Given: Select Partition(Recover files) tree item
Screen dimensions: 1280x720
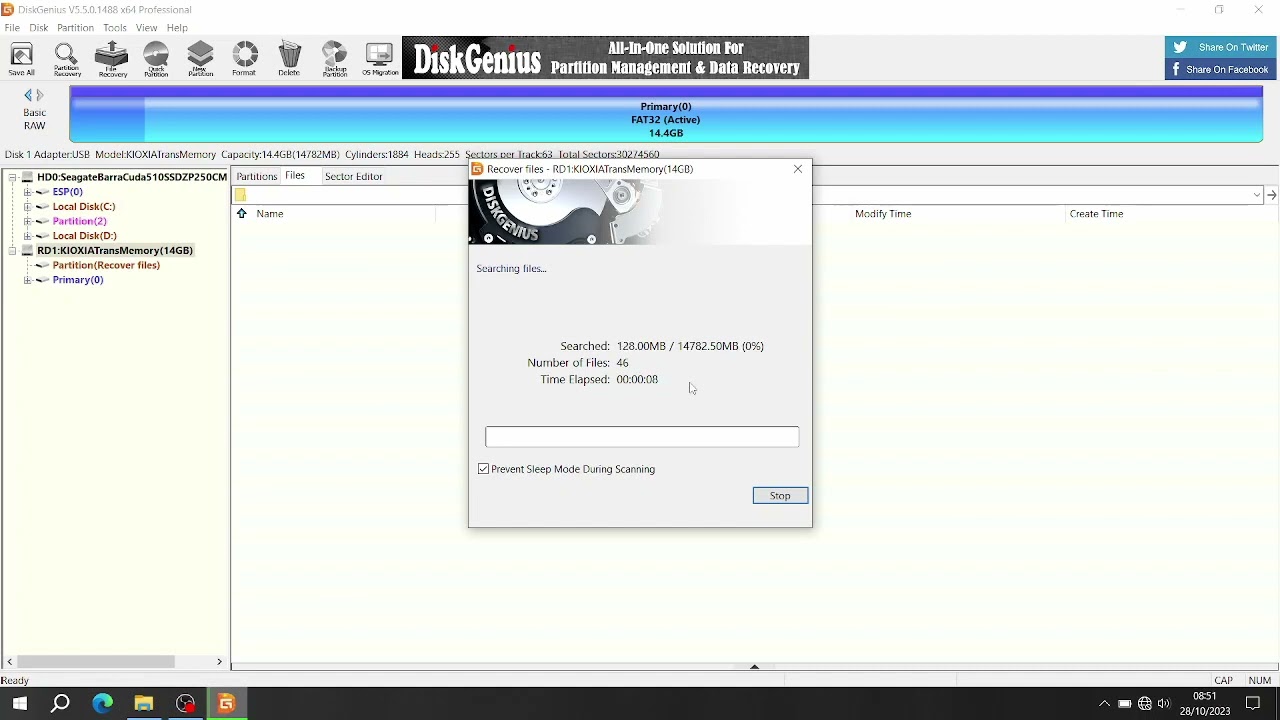Looking at the screenshot, I should (x=106, y=265).
